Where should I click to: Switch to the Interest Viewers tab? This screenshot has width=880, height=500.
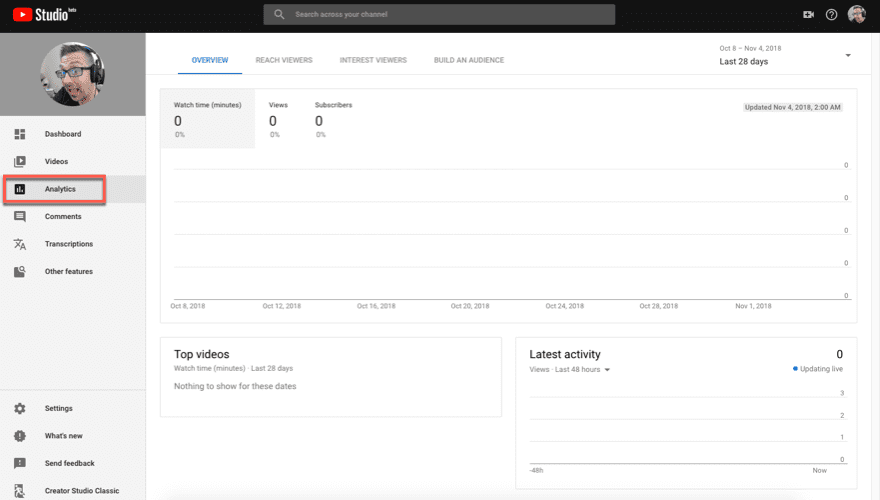(373, 60)
